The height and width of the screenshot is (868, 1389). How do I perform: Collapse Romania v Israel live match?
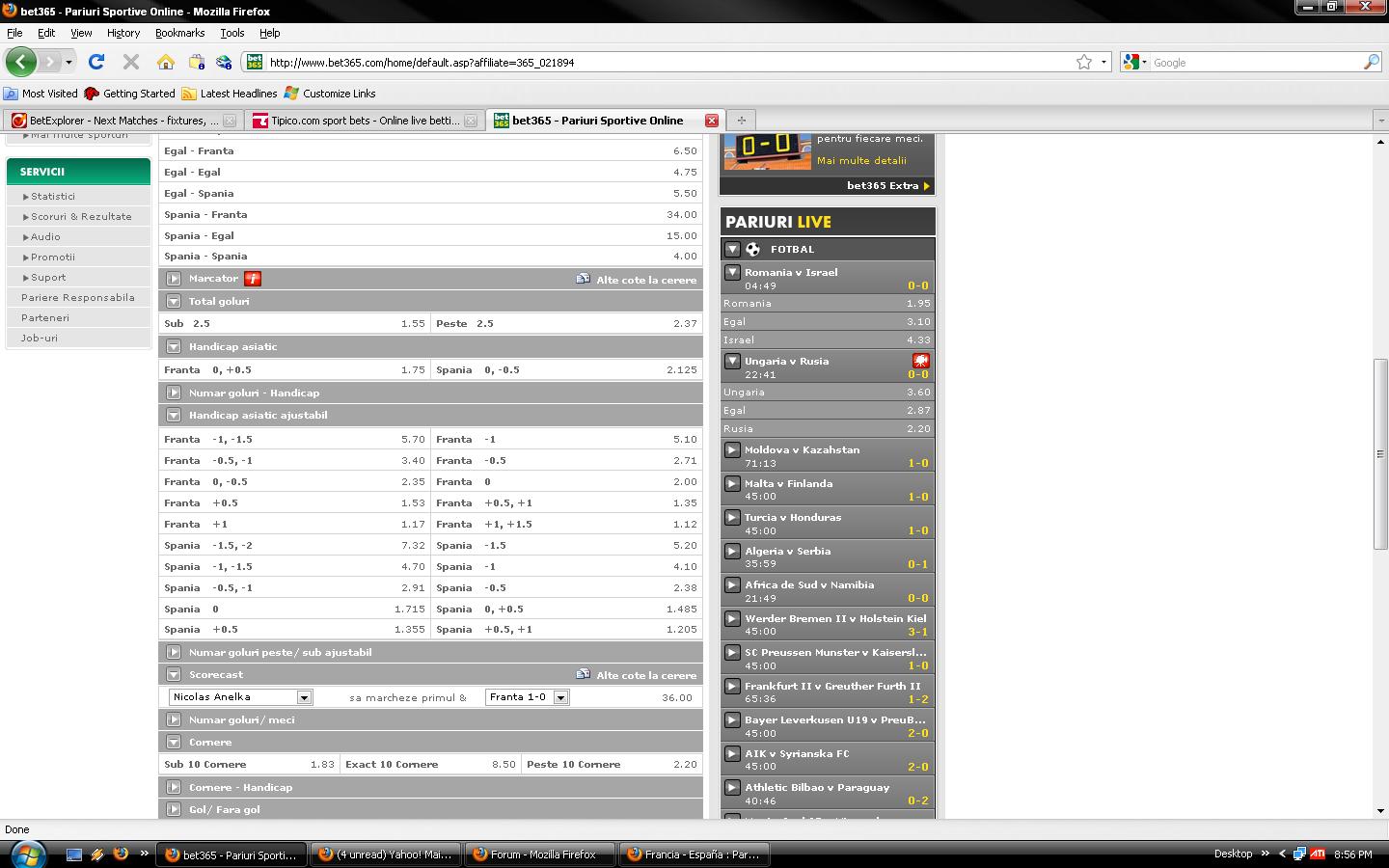point(733,272)
